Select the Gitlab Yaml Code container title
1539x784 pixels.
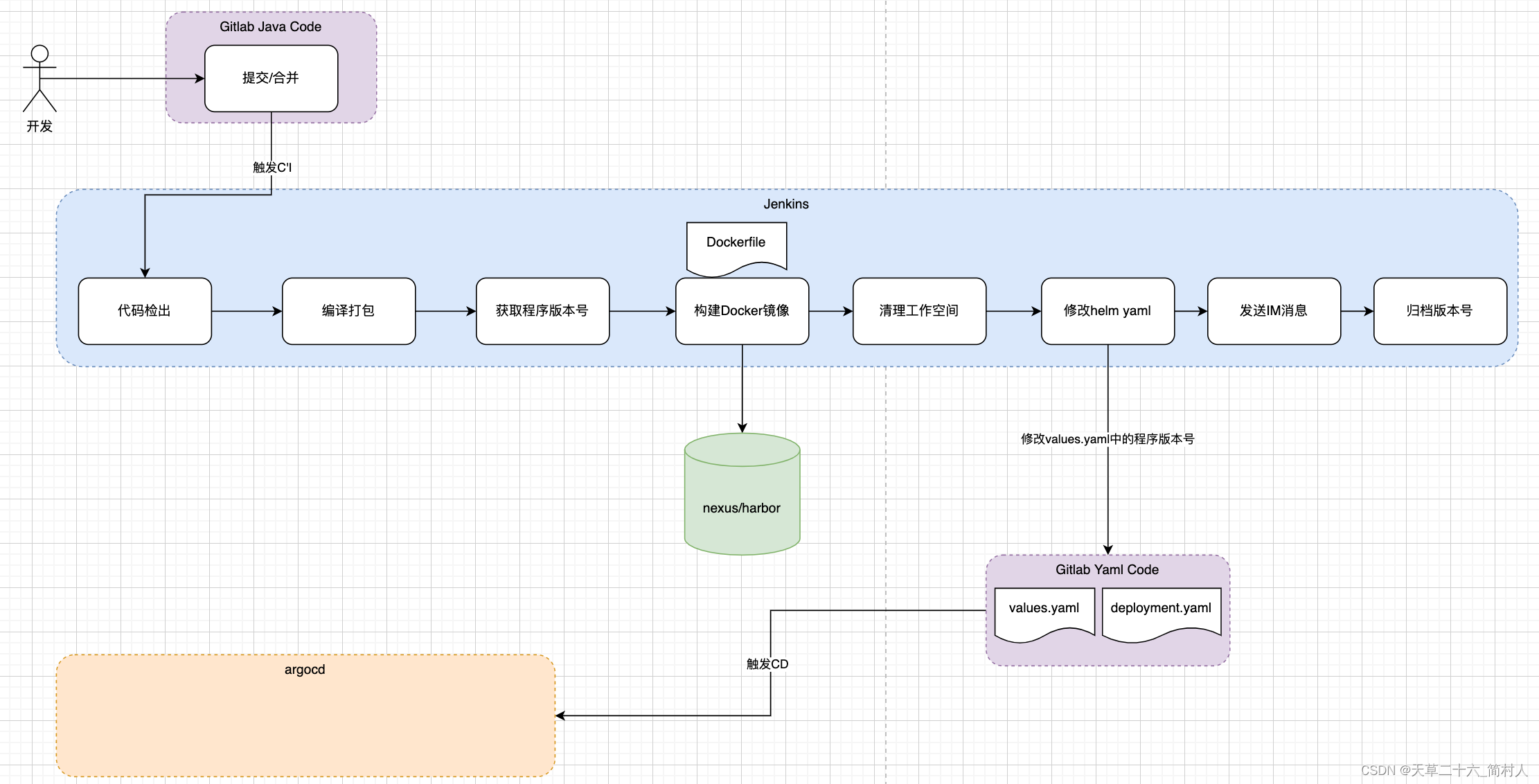tap(1107, 570)
